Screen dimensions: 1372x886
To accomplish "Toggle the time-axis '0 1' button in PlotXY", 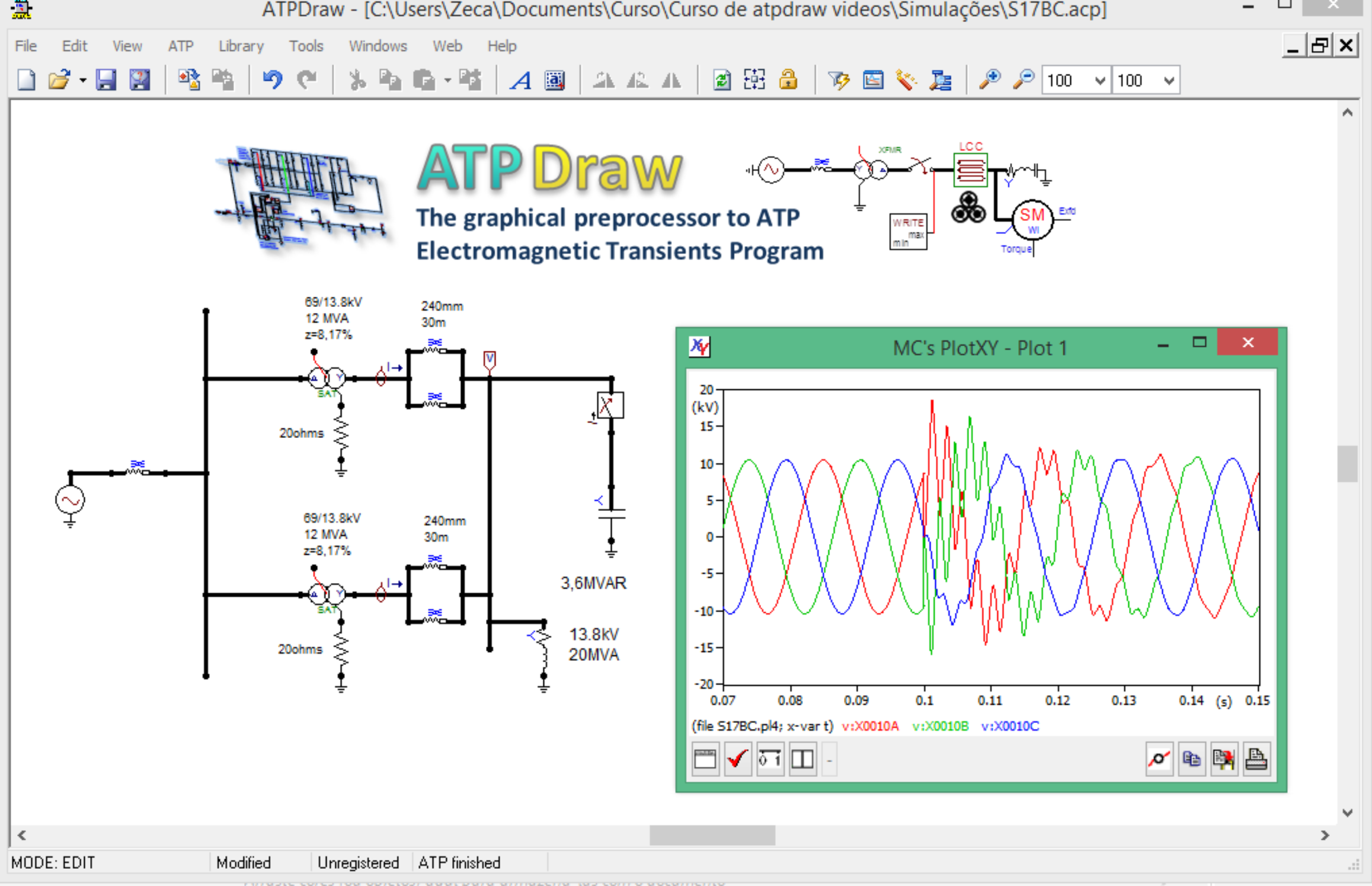I will 769,759.
